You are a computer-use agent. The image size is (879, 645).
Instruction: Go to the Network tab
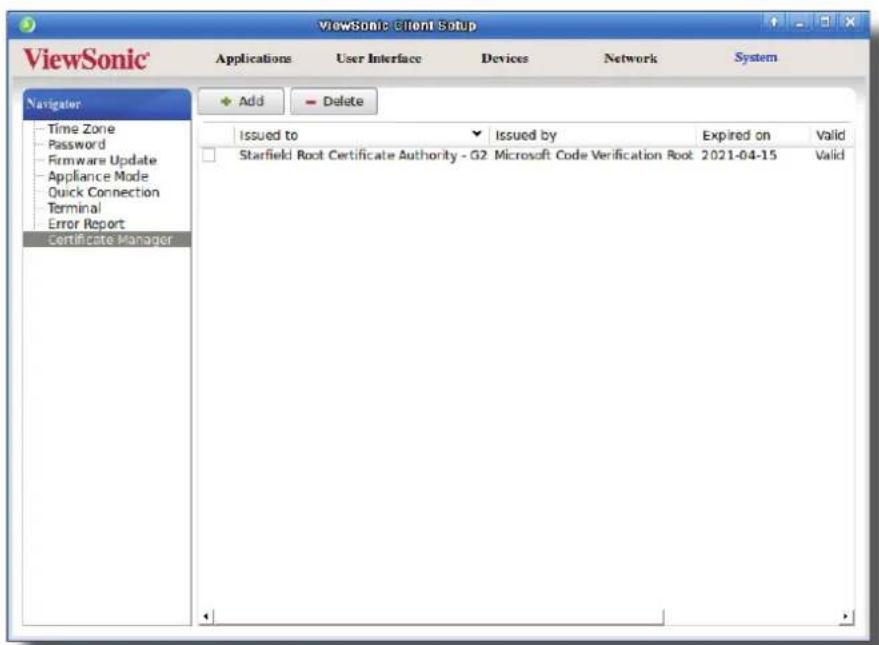click(631, 58)
